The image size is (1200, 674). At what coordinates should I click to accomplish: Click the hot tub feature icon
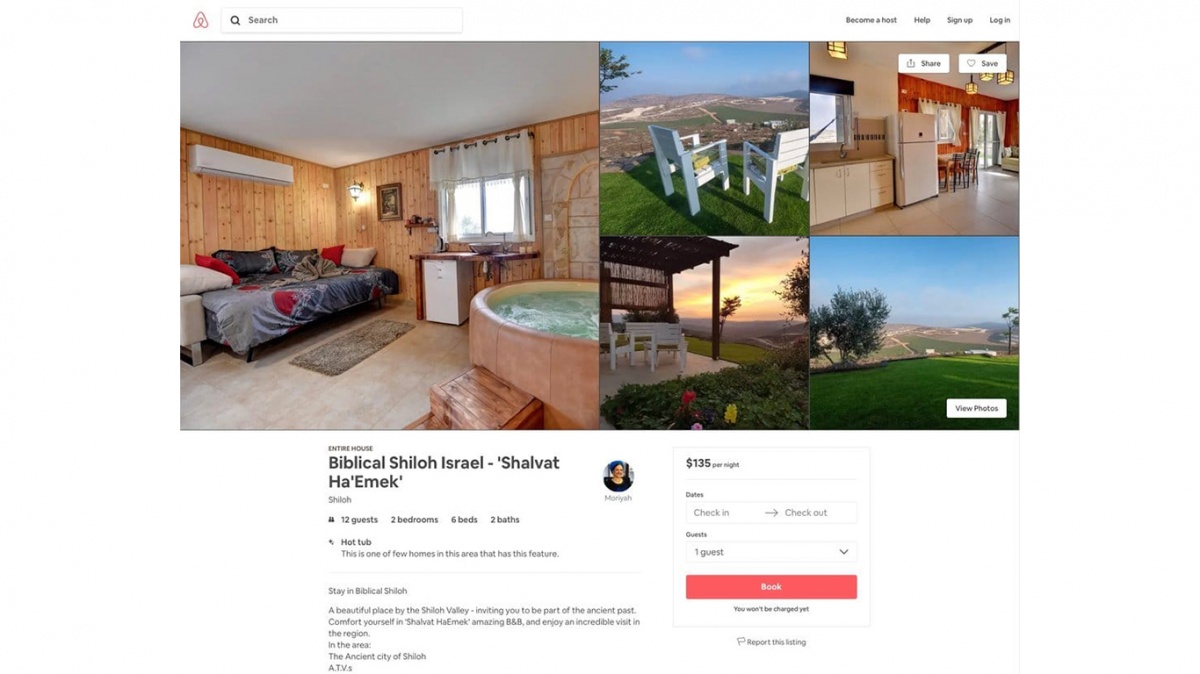coord(332,542)
